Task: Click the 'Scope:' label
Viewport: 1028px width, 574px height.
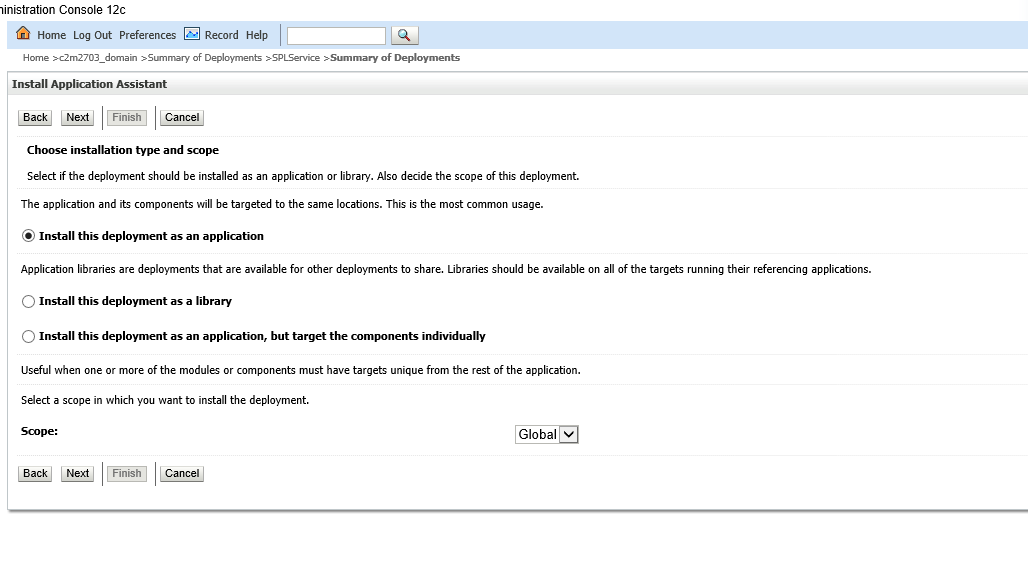Action: click(x=39, y=431)
